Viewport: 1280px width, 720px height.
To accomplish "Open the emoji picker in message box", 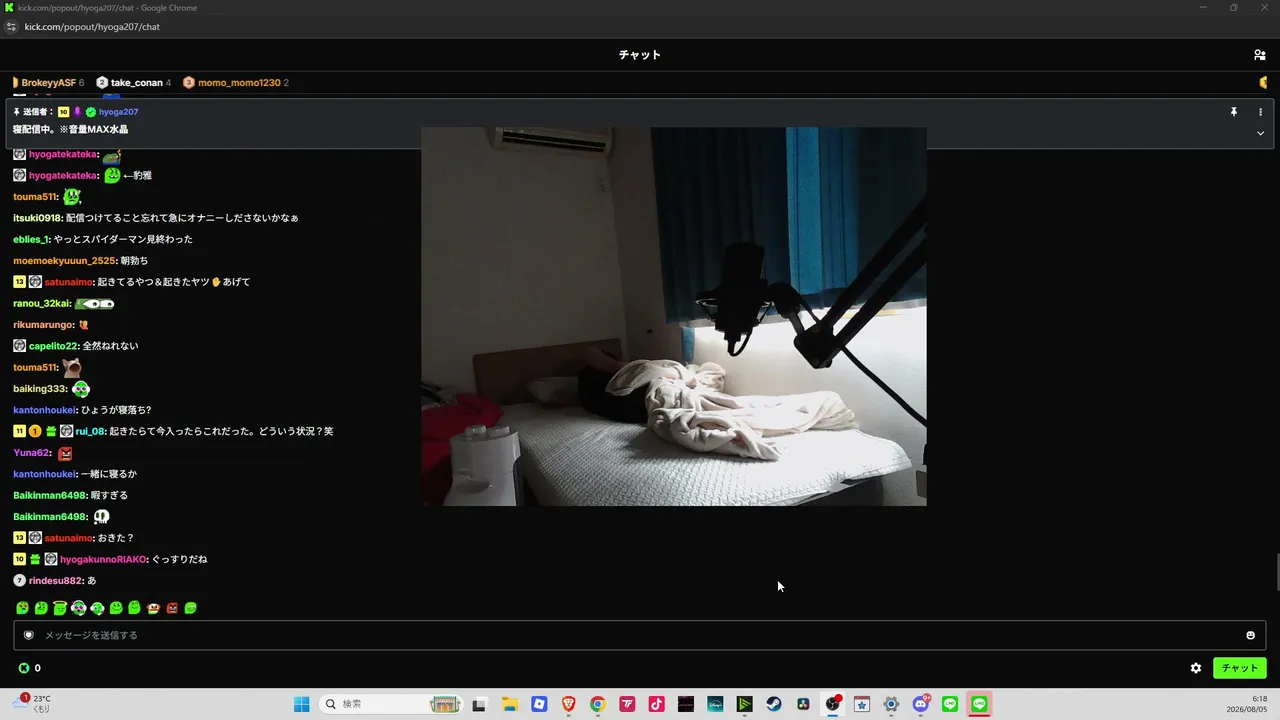I will pos(1250,635).
